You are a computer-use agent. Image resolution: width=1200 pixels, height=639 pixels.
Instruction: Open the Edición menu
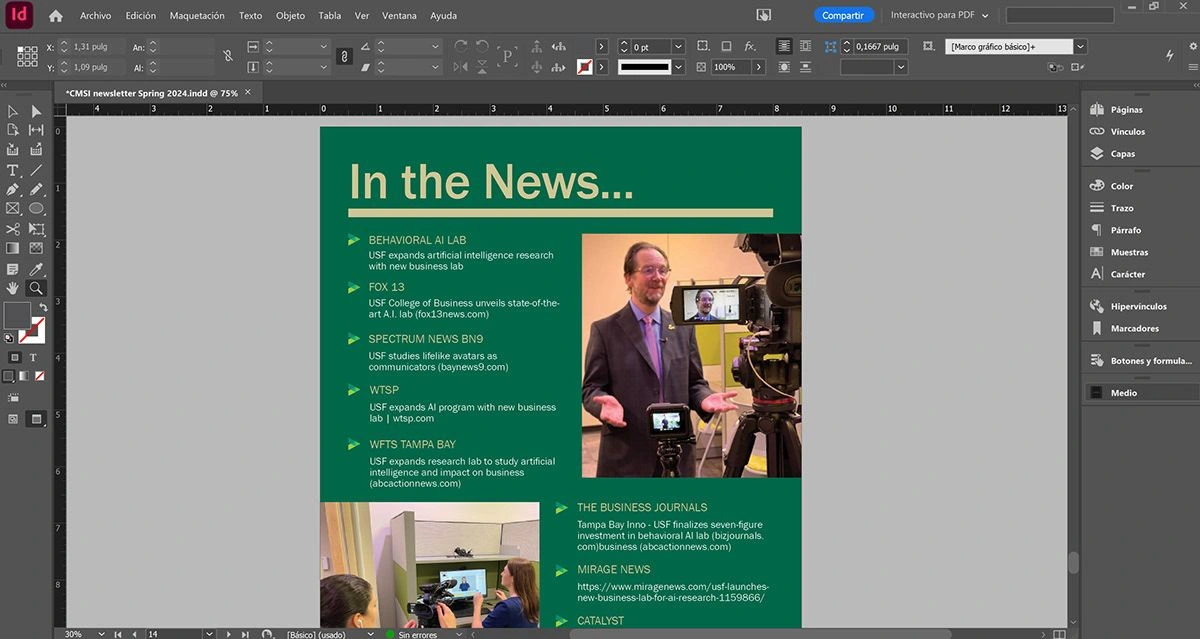pyautogui.click(x=141, y=16)
